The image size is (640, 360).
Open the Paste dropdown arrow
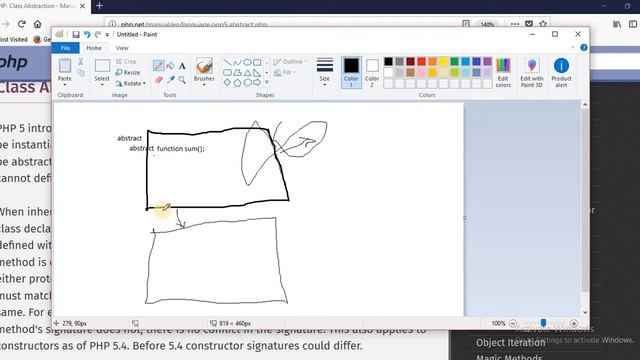[64, 84]
